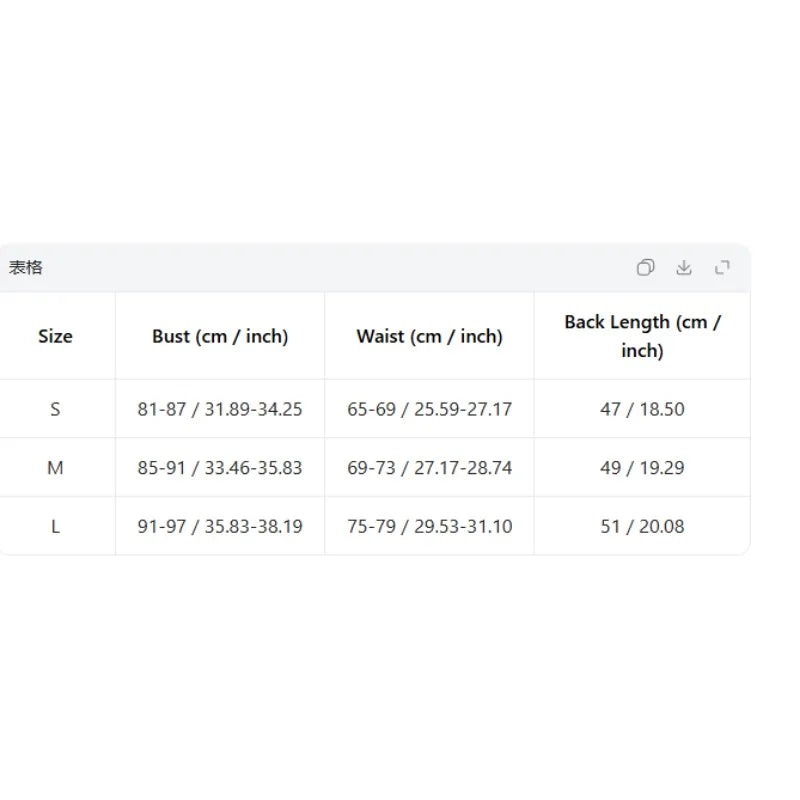Click back length value 49 / 19.29
This screenshot has width=800, height=800.
point(642,468)
